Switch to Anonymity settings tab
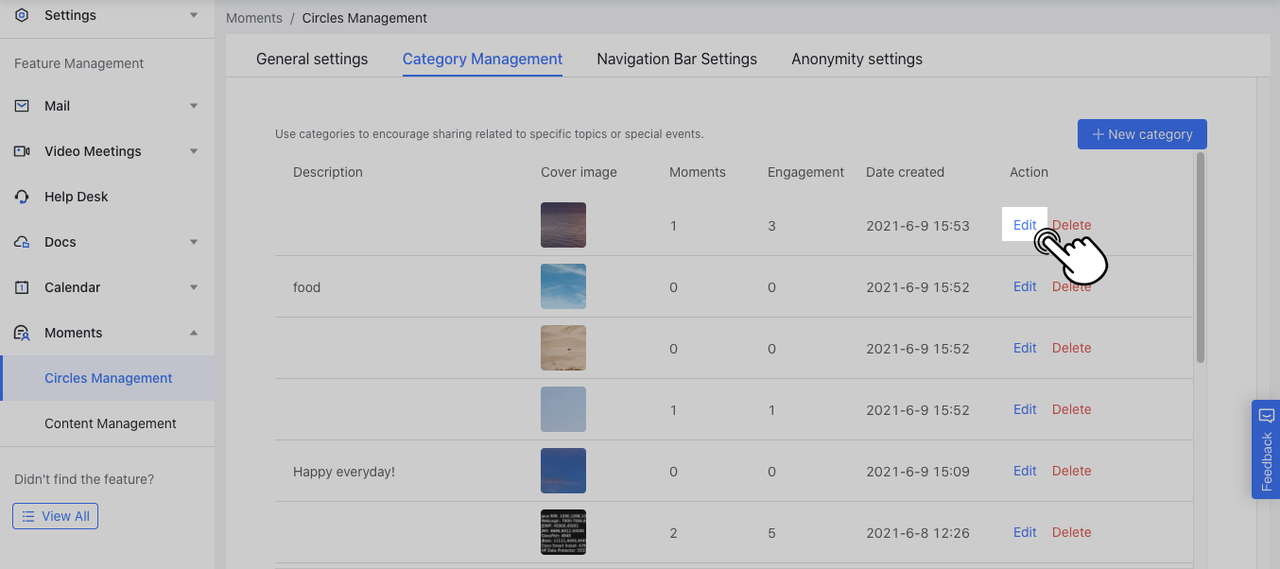Screen dimensions: 1280x569 coord(856,59)
